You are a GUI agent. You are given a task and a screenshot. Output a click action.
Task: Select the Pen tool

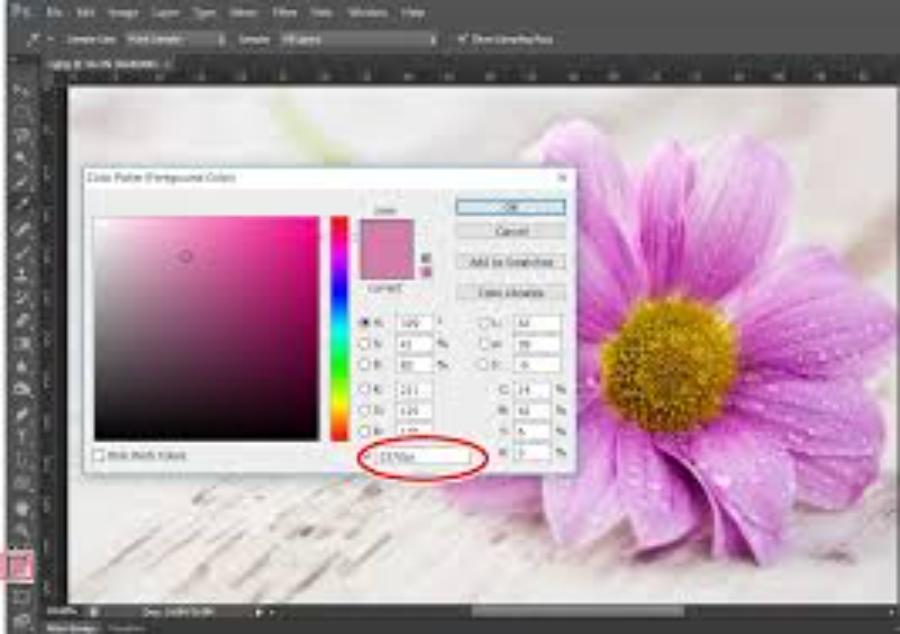pyautogui.click(x=21, y=413)
